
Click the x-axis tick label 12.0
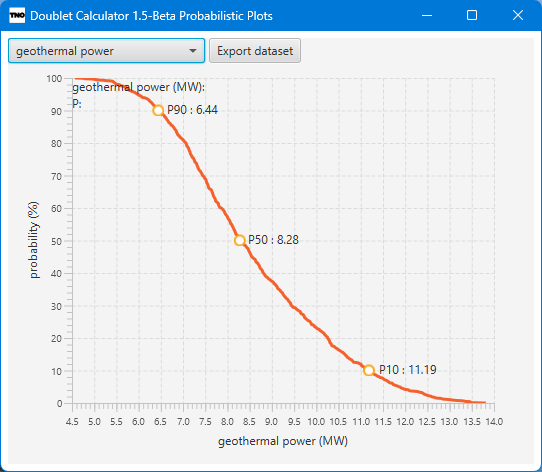pyautogui.click(x=405, y=422)
